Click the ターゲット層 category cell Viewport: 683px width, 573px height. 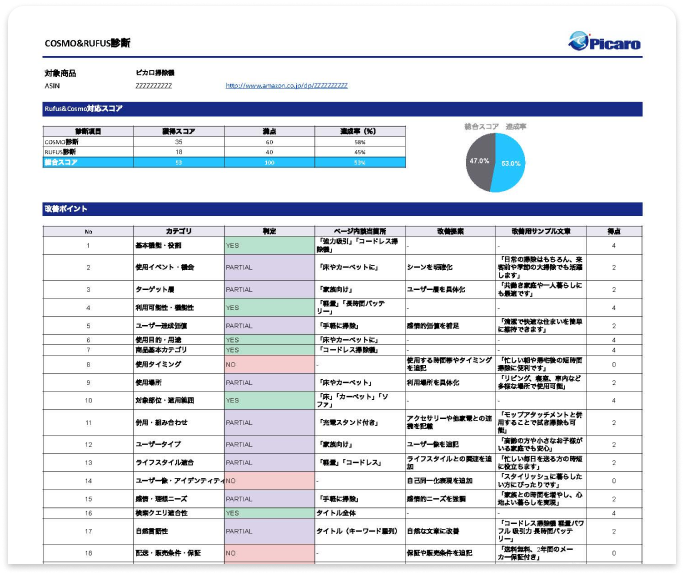179,289
